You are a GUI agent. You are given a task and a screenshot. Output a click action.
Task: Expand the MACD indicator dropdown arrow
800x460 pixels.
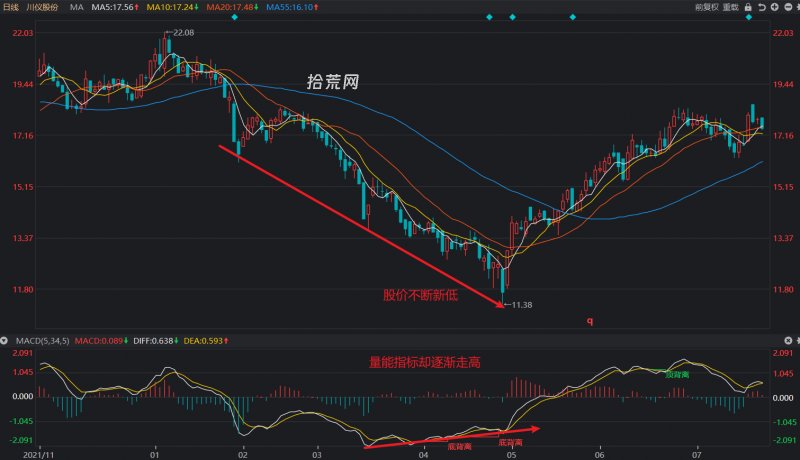click(x=4, y=340)
